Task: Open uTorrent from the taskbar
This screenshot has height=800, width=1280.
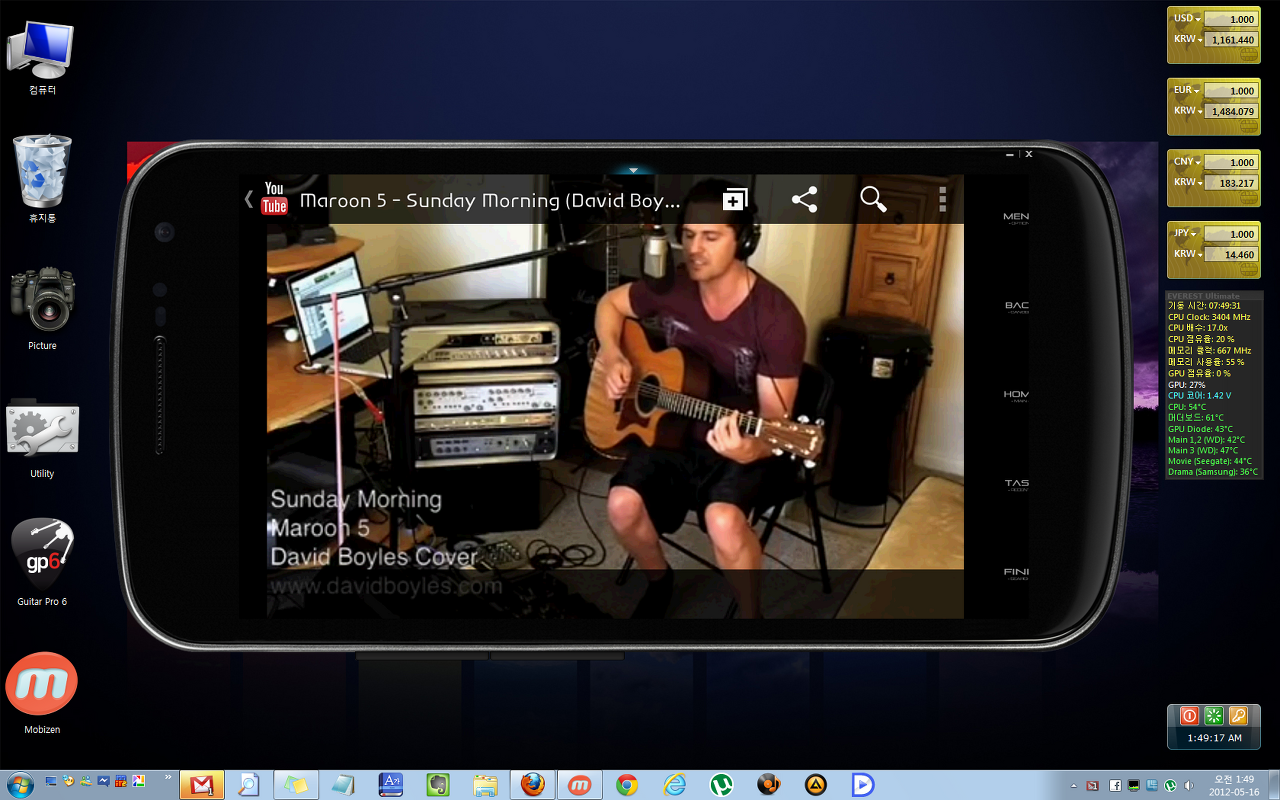Action: point(722,785)
